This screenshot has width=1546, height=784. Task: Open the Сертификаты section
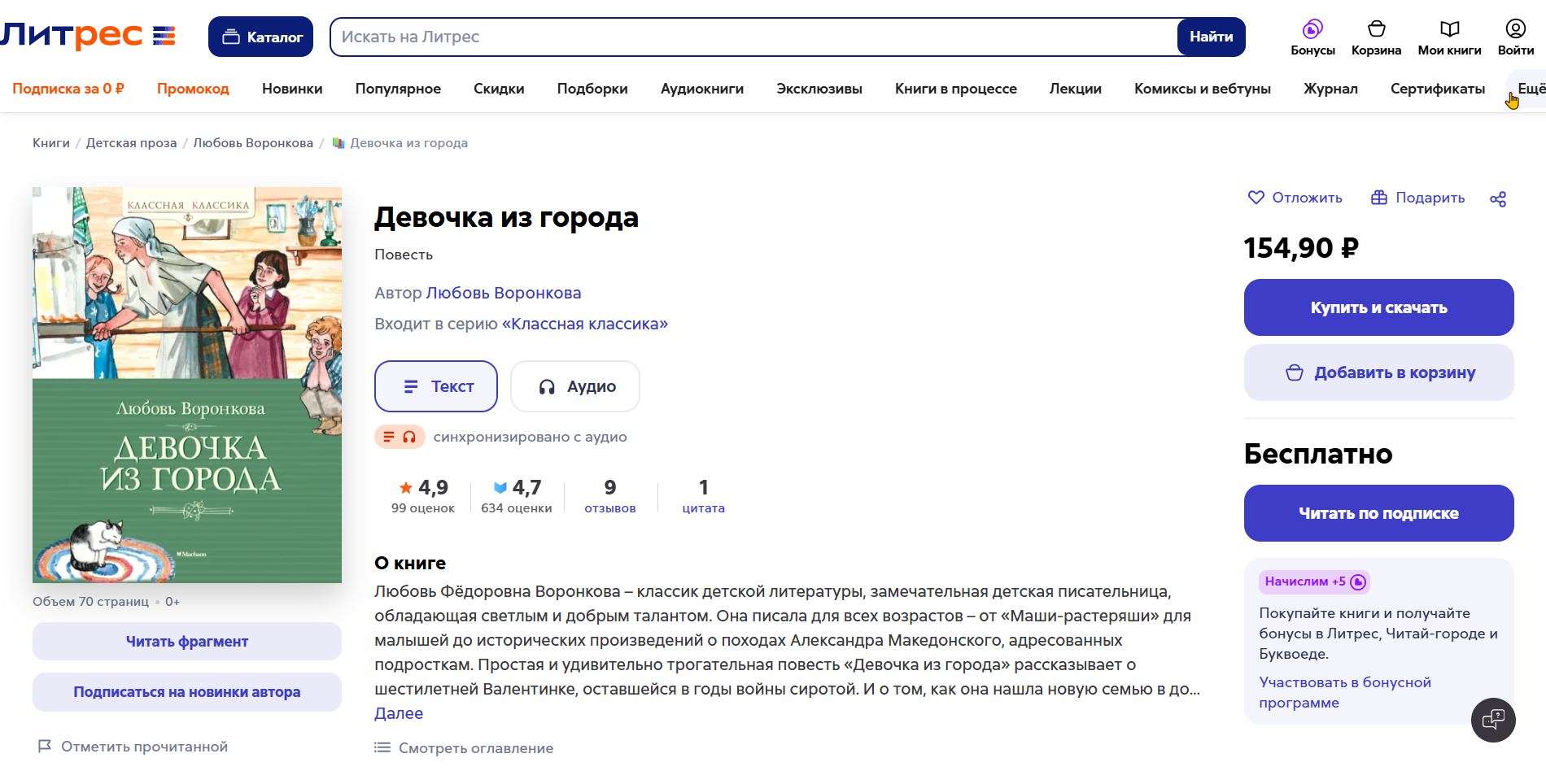(1438, 89)
